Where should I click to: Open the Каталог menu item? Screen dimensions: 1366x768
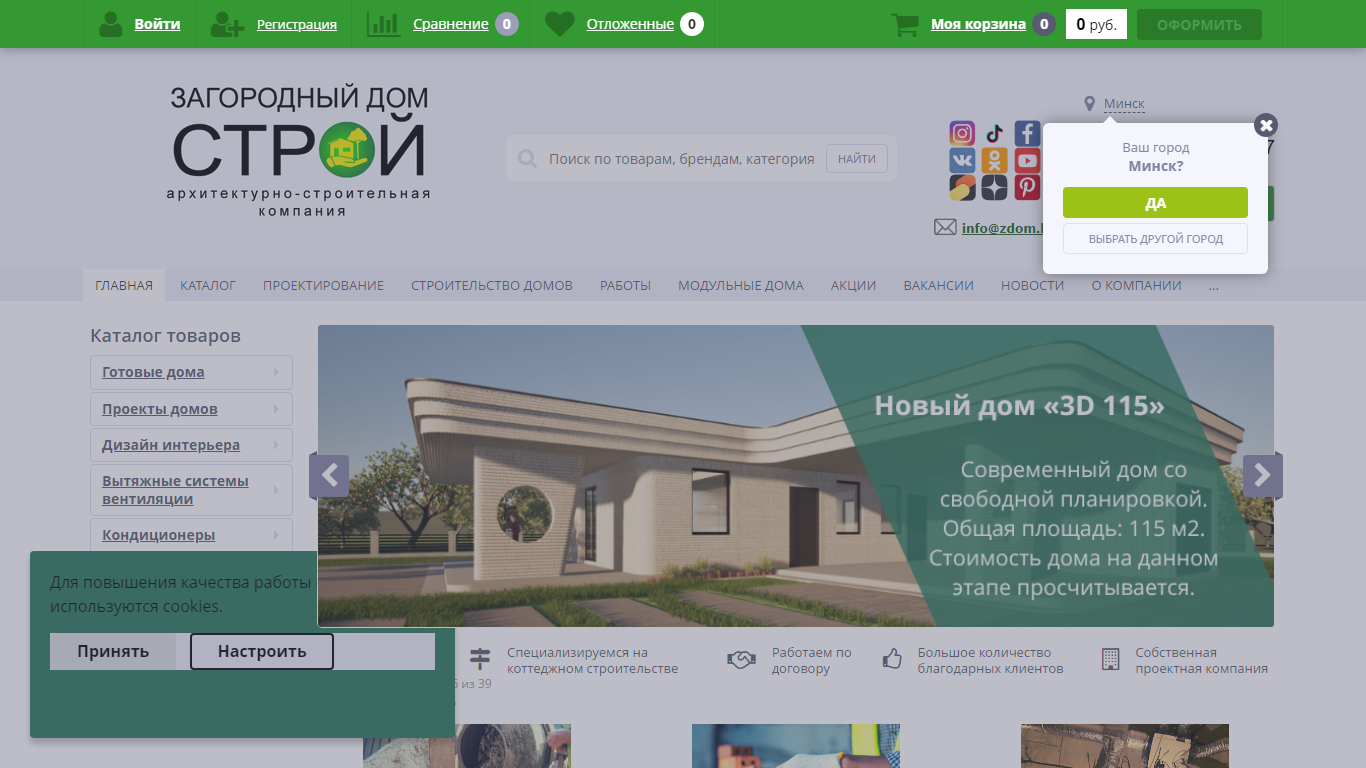(208, 285)
